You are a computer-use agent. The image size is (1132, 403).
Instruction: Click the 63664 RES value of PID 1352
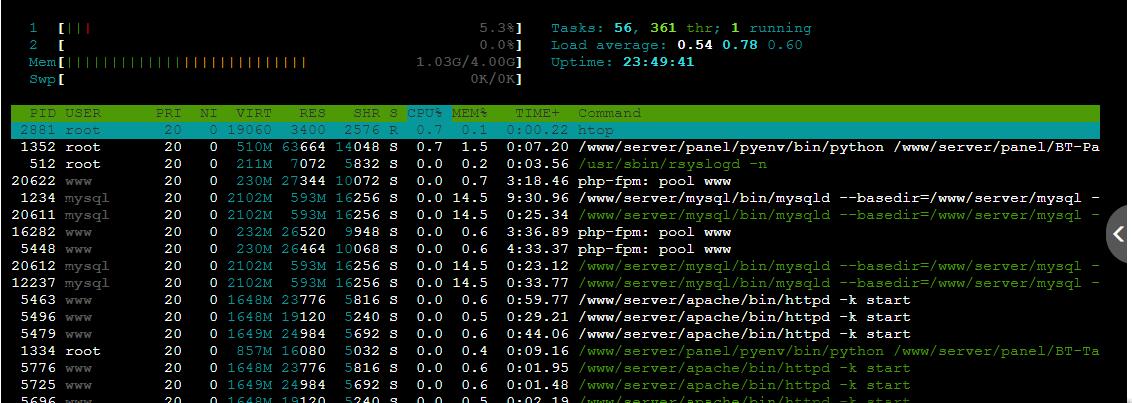point(304,147)
